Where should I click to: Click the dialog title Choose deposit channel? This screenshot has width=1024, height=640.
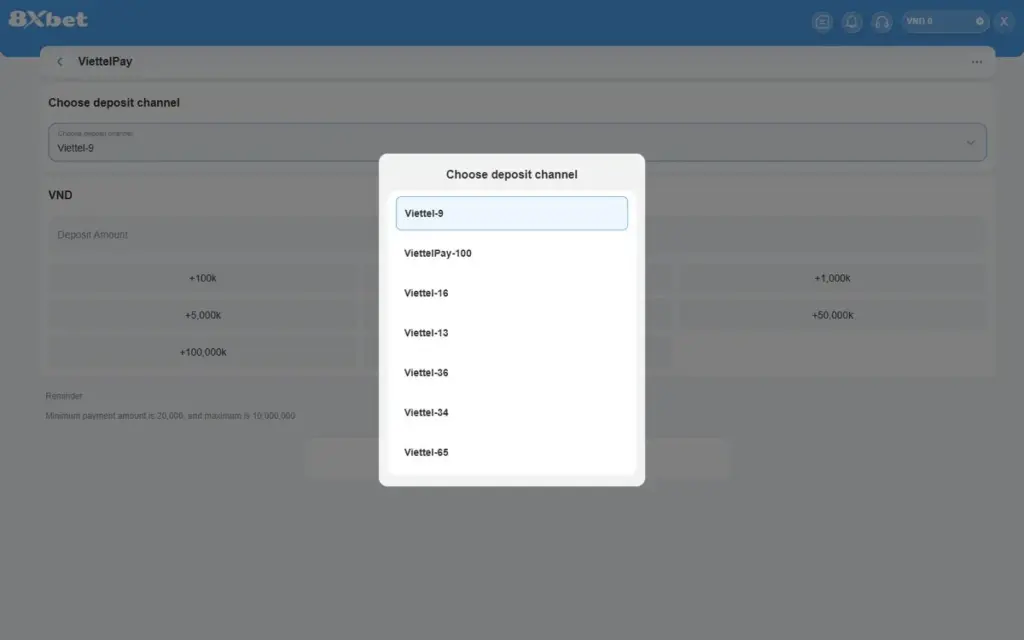pyautogui.click(x=511, y=174)
